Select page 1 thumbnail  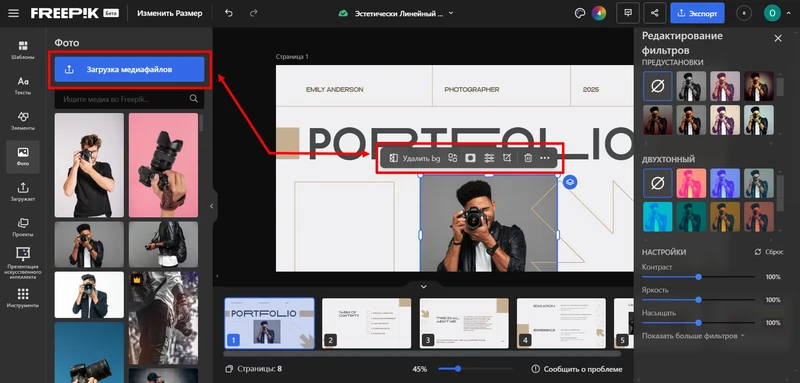(269, 323)
